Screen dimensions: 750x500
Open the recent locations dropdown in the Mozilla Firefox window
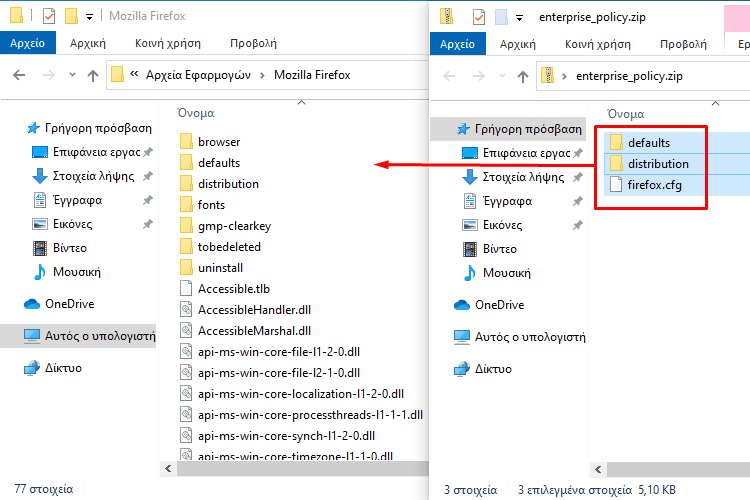click(72, 75)
